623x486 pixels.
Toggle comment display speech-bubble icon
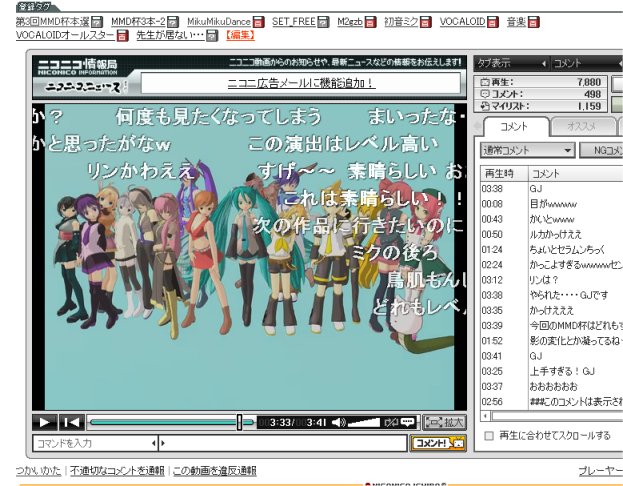point(408,422)
